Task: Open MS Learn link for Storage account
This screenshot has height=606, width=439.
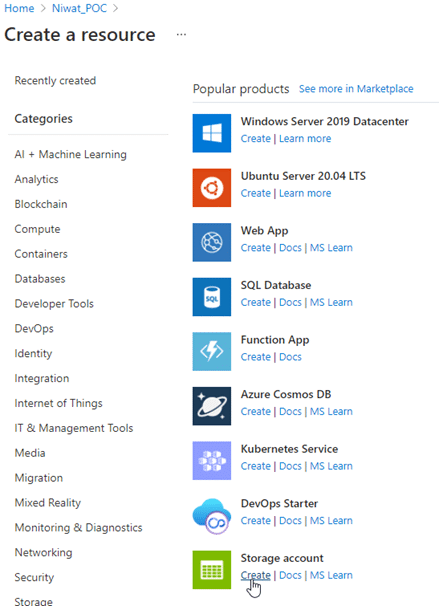Action: tap(331, 575)
